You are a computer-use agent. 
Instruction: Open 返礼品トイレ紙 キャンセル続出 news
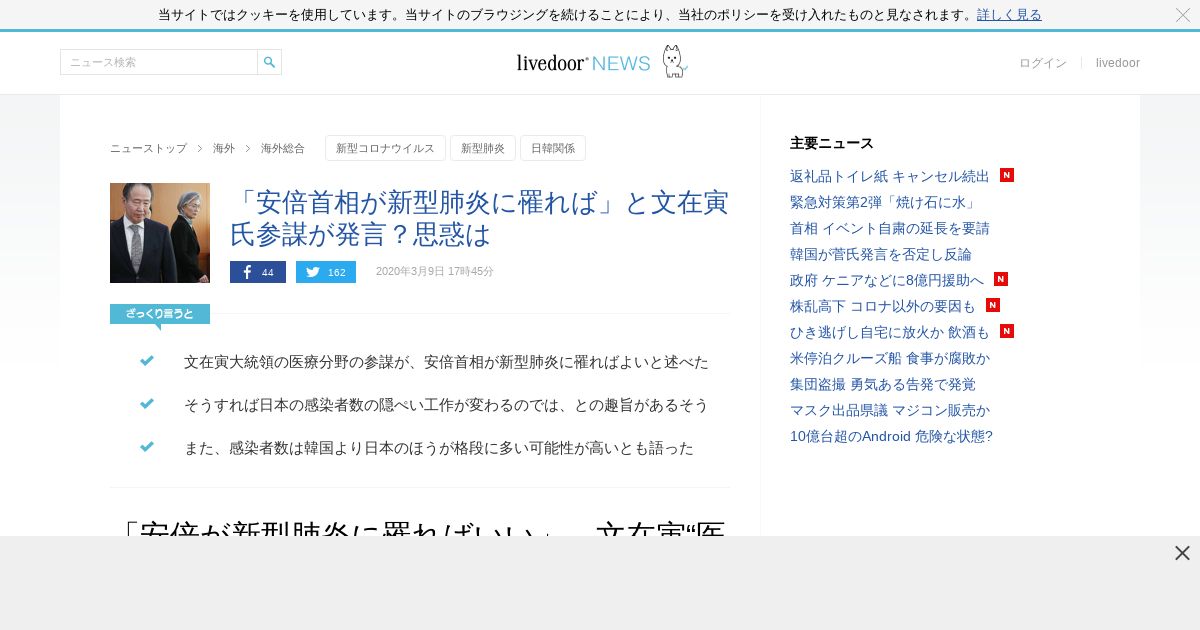point(889,176)
